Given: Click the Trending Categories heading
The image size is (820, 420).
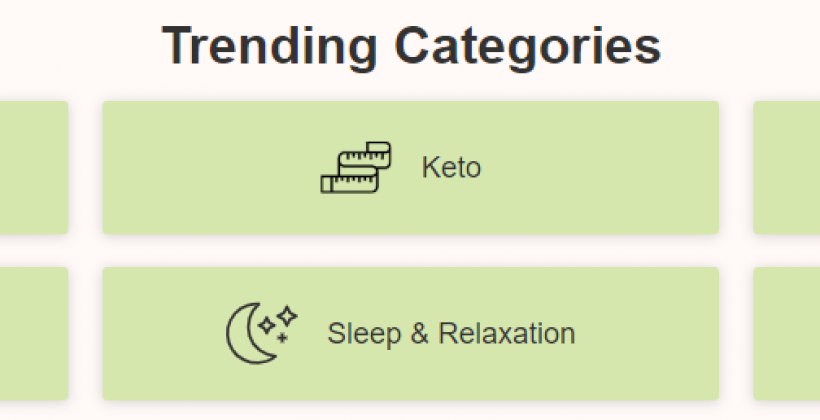Looking at the screenshot, I should 412,47.
